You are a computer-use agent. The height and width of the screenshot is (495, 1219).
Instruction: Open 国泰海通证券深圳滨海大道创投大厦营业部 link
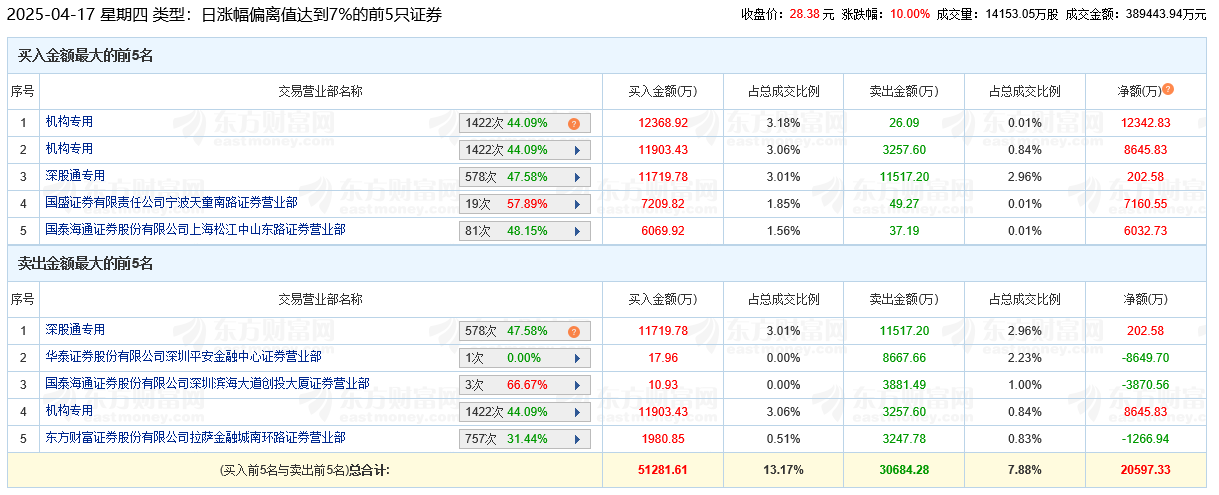207,384
